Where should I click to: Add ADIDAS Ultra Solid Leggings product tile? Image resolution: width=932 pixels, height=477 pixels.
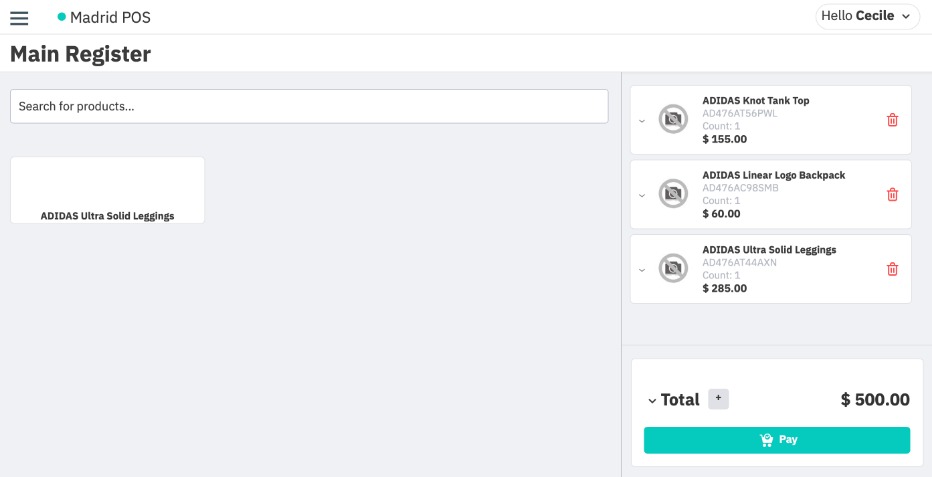107,190
